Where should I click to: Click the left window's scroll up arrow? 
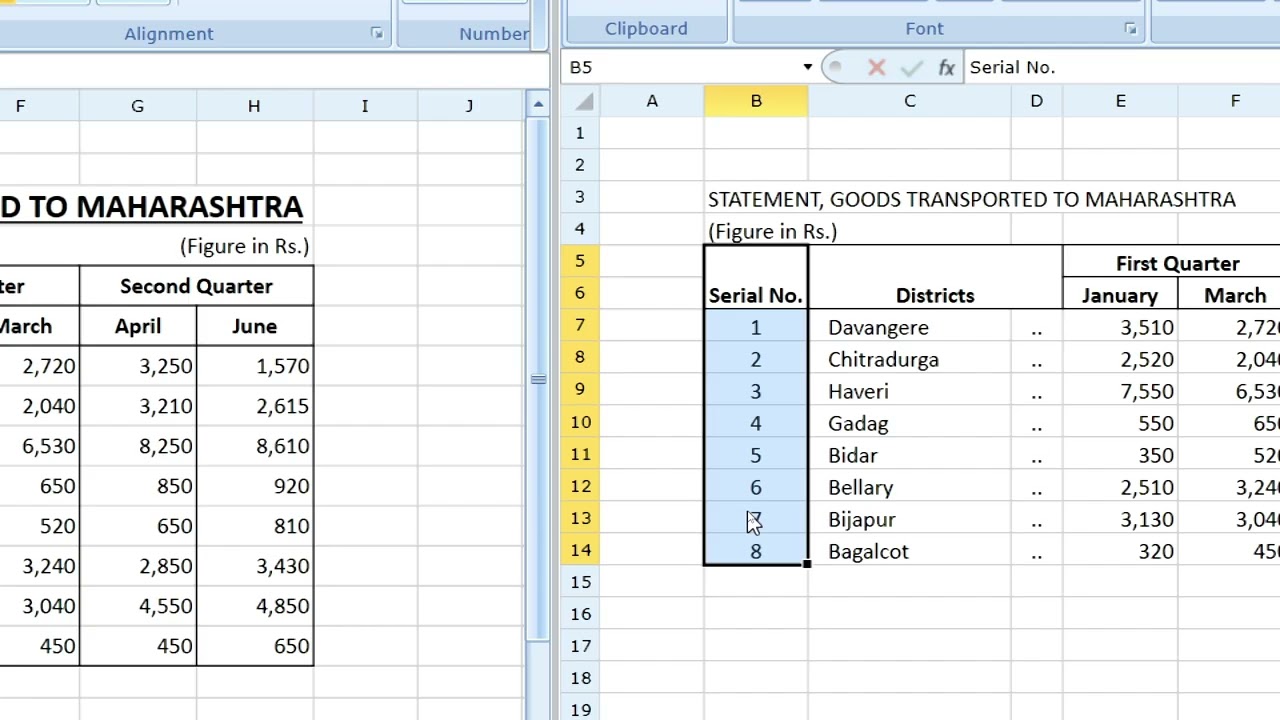pyautogui.click(x=538, y=103)
